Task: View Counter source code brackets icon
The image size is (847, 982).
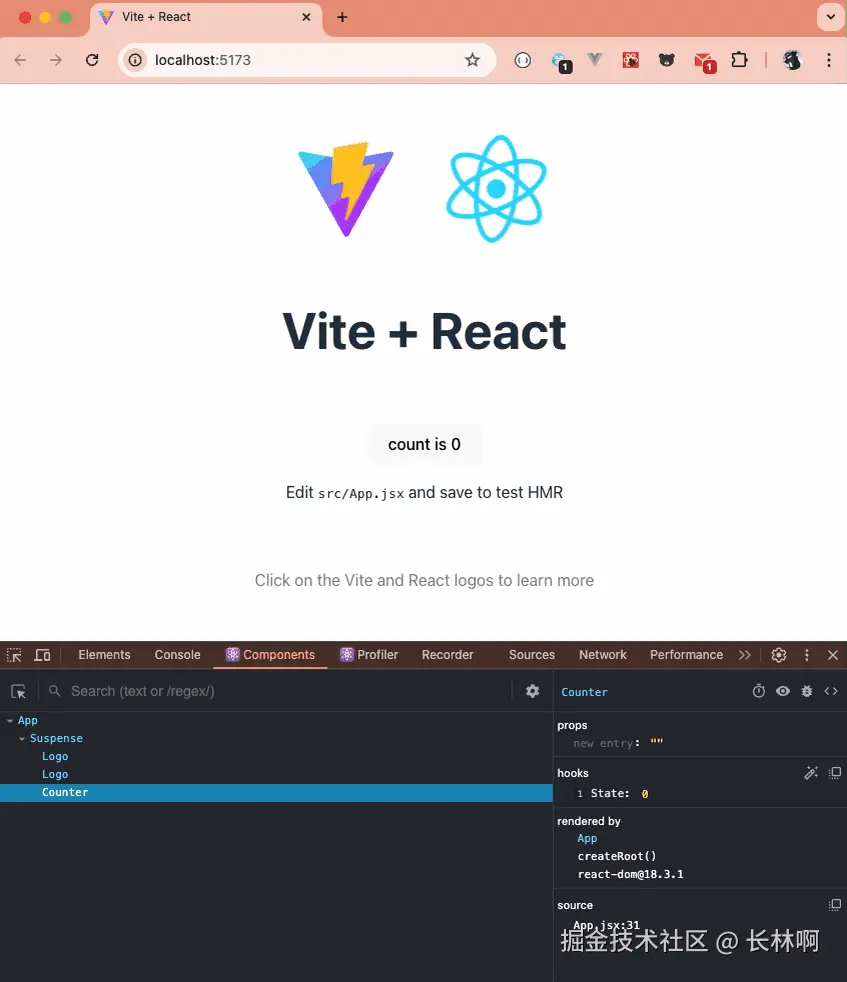Action: tap(831, 691)
